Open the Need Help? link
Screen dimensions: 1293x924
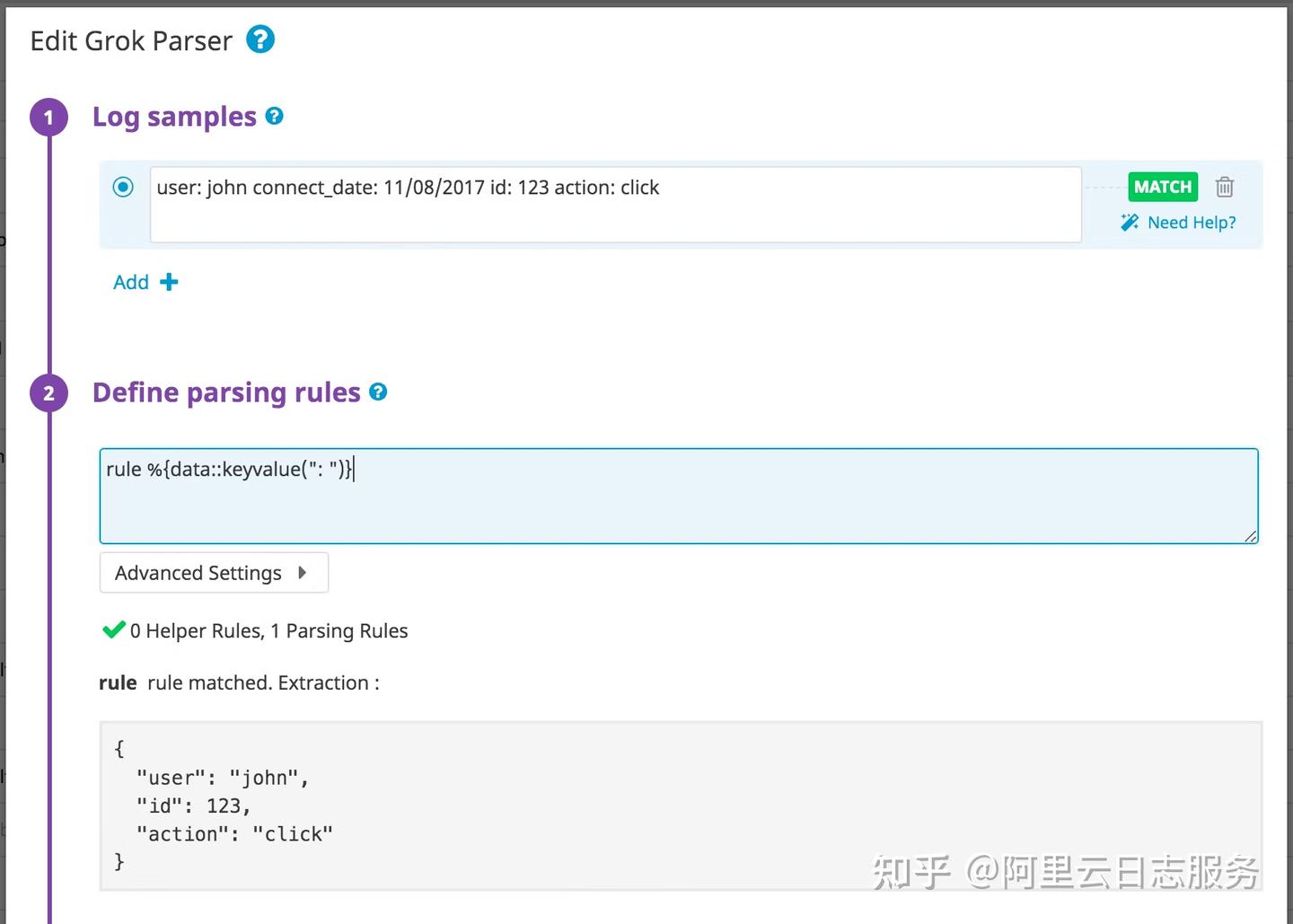click(1192, 222)
